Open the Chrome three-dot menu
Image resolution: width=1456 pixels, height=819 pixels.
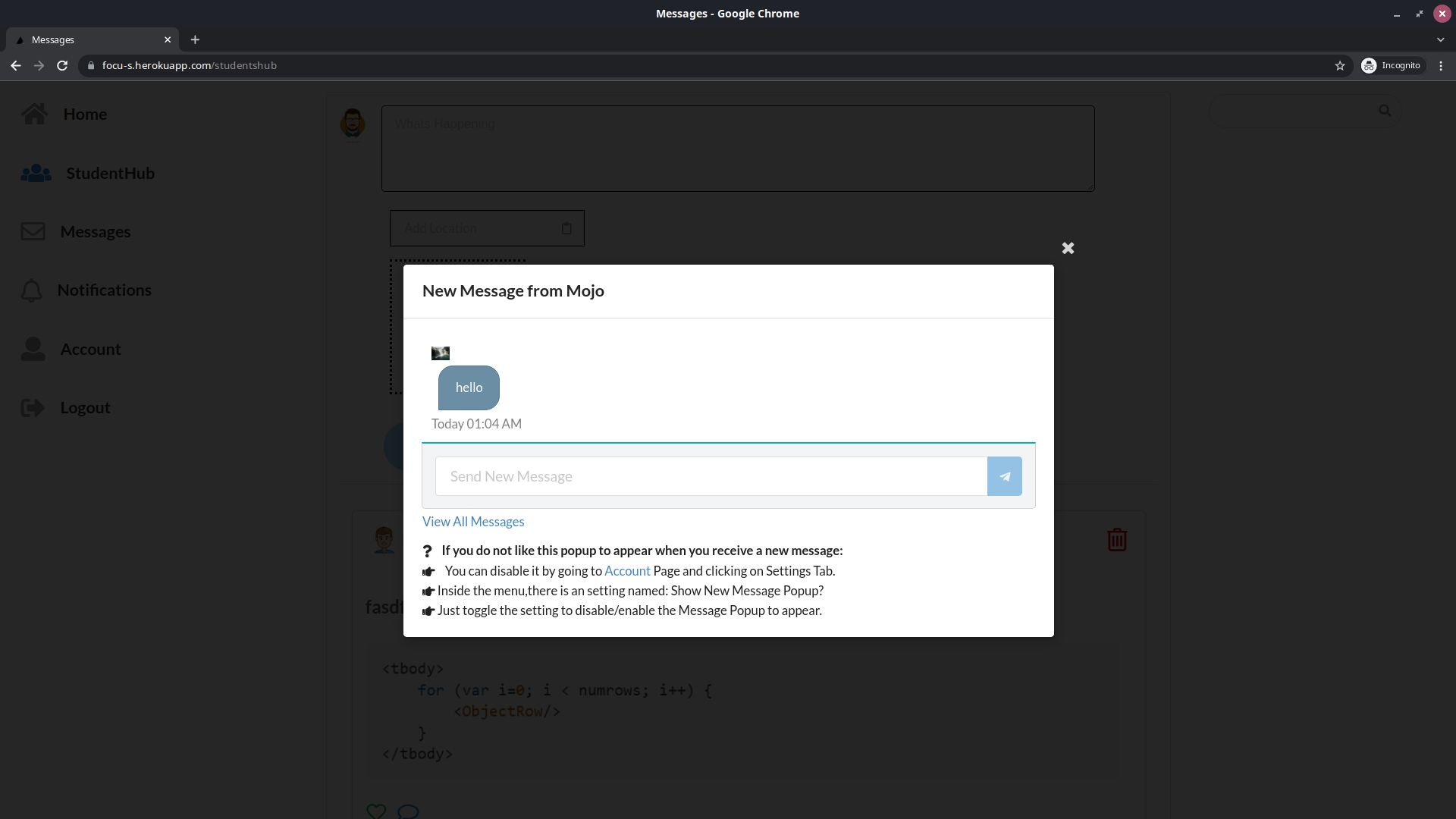[1441, 66]
